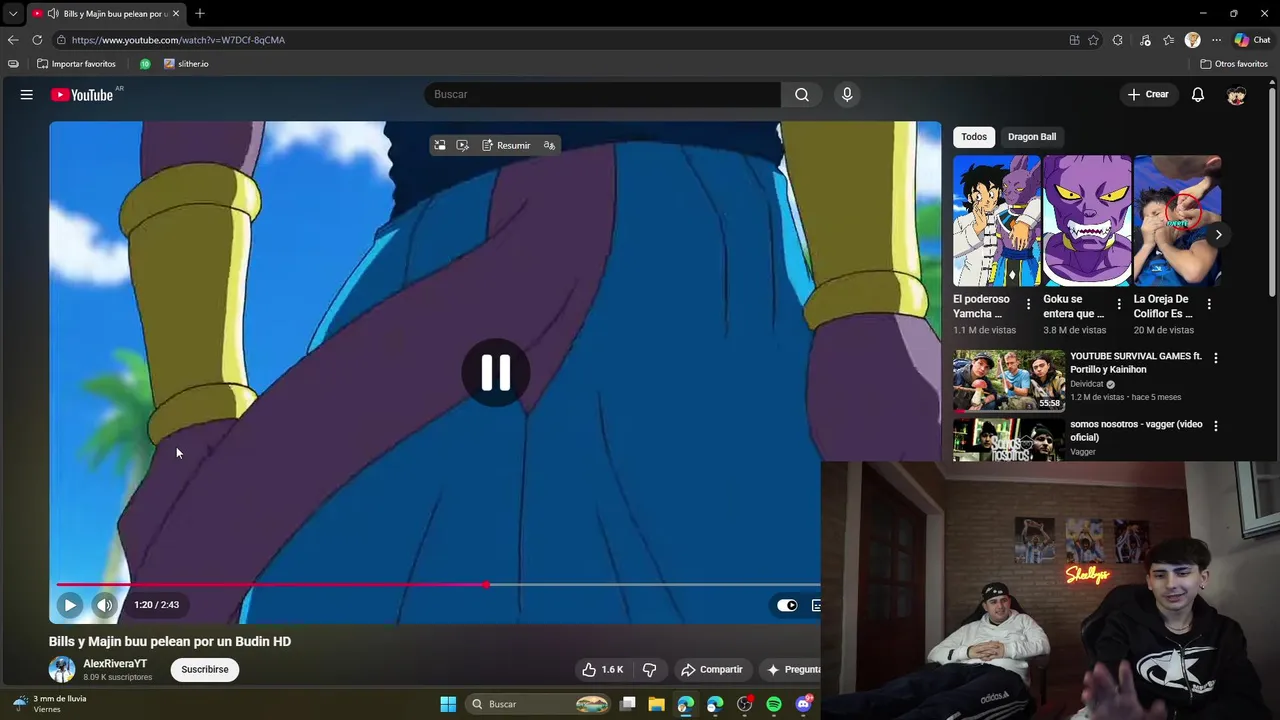Open Discord from the taskbar

(803, 704)
